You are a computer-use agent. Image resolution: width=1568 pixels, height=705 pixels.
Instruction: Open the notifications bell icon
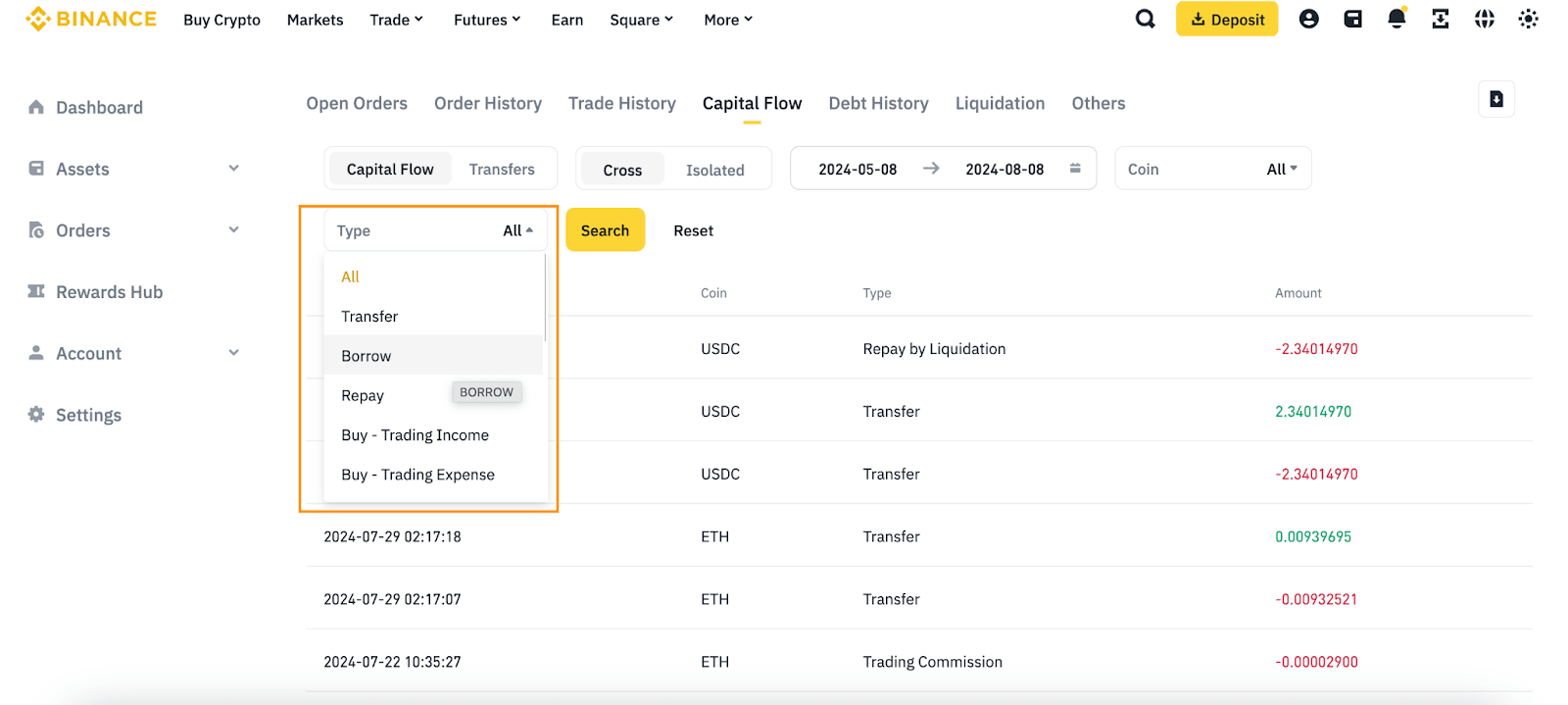click(1396, 18)
